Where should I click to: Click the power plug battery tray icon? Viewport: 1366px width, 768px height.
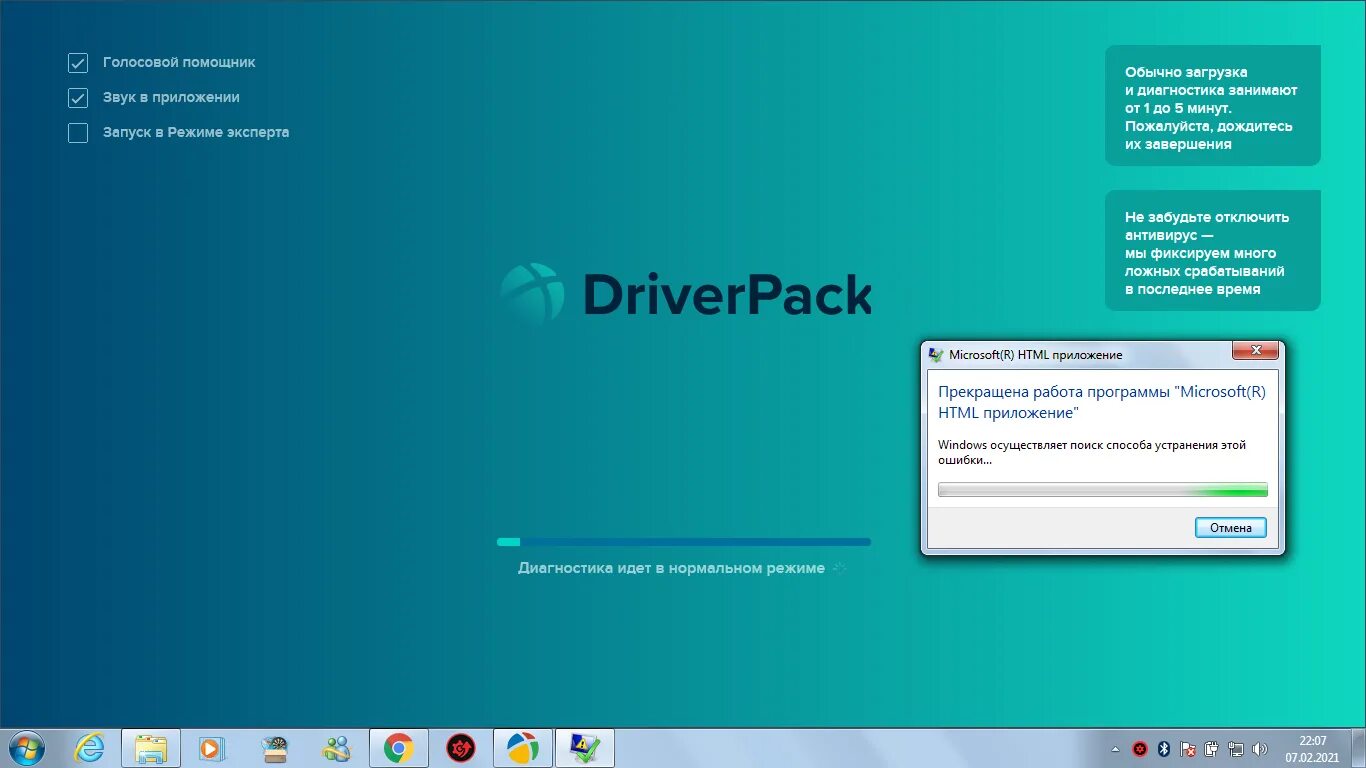tap(1211, 749)
